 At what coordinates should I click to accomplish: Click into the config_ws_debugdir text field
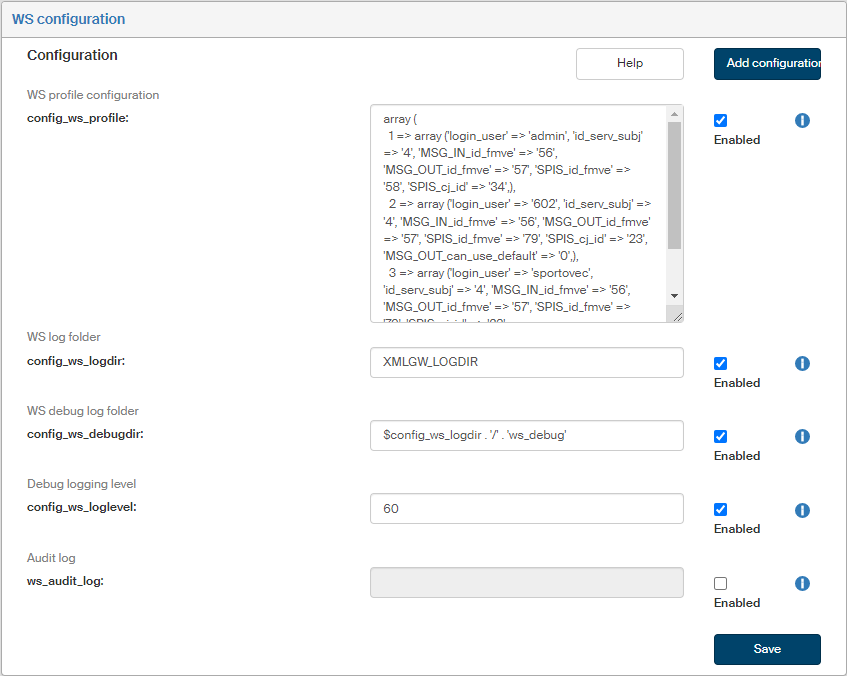tap(526, 435)
